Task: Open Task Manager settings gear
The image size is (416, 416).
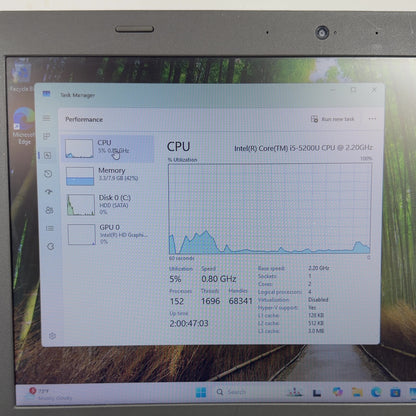Action: coord(52,336)
